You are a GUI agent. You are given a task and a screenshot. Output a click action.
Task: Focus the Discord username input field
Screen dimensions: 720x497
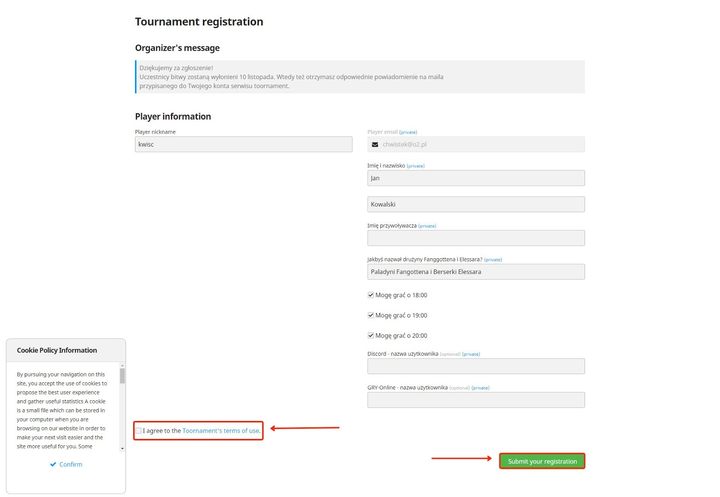point(476,366)
